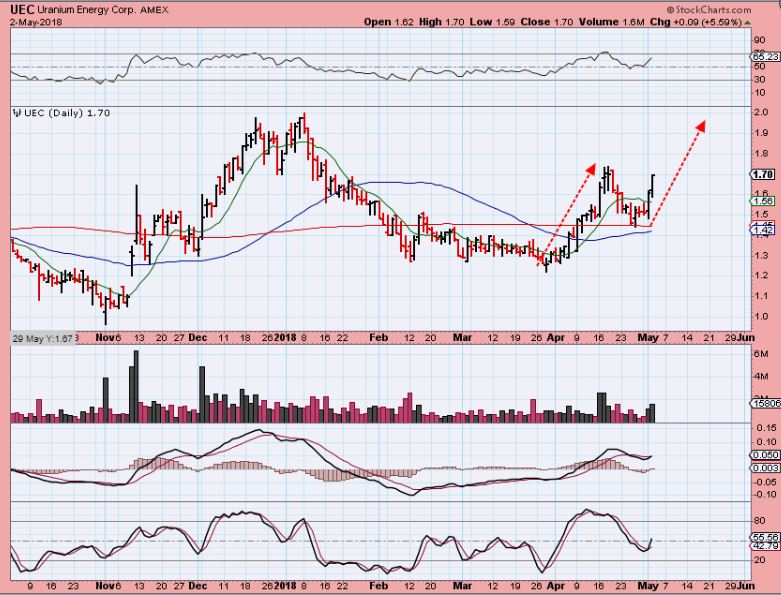This screenshot has height=595, width=781.
Task: Click the Chg +0.09 (+5.59%) reading
Action: (x=696, y=22)
